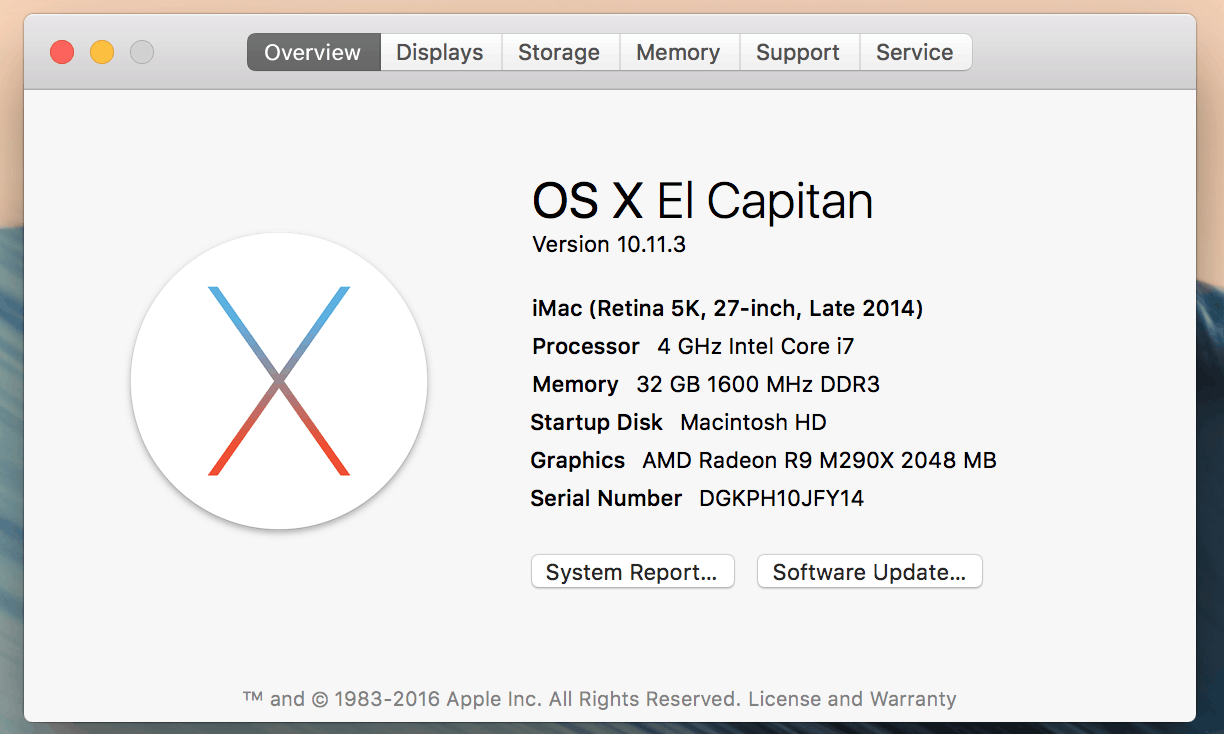Click the serial number DGKPH10JFY14

coord(781,498)
